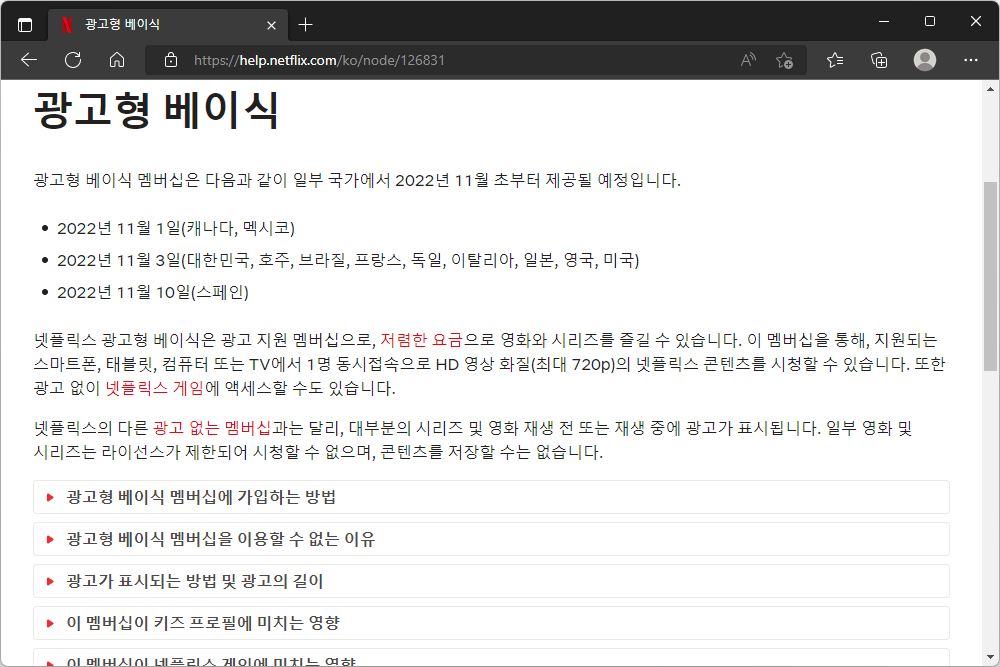Close the 광고형 베이식 tab
Screen dimensions: 1000x667
click(x=271, y=26)
